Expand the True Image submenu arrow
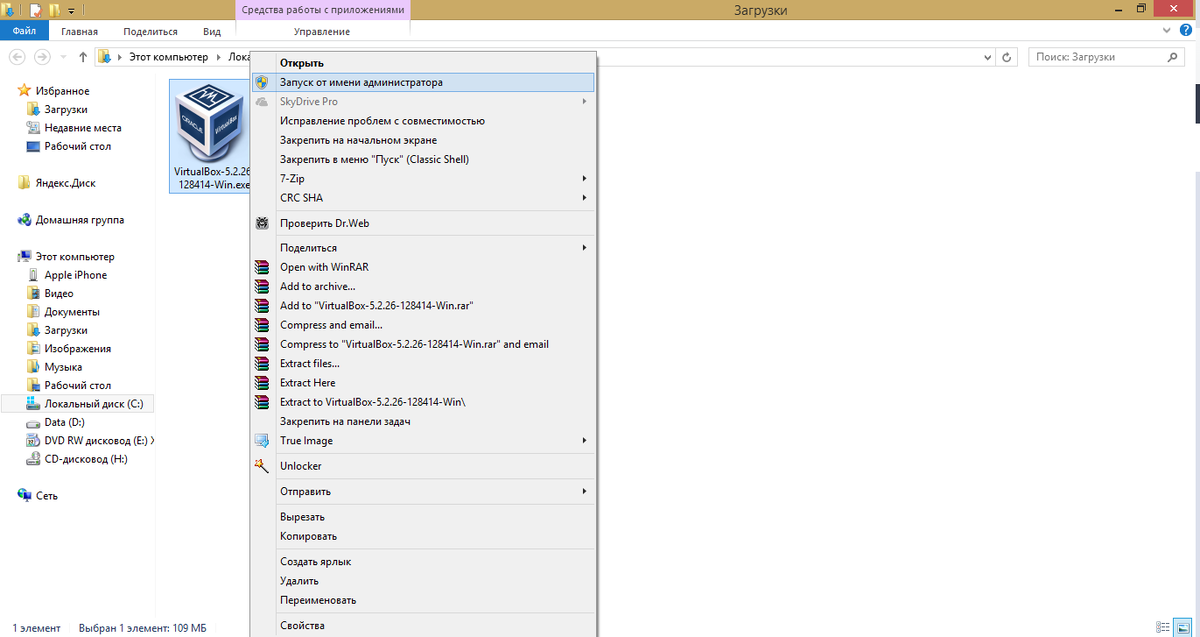 (x=584, y=441)
